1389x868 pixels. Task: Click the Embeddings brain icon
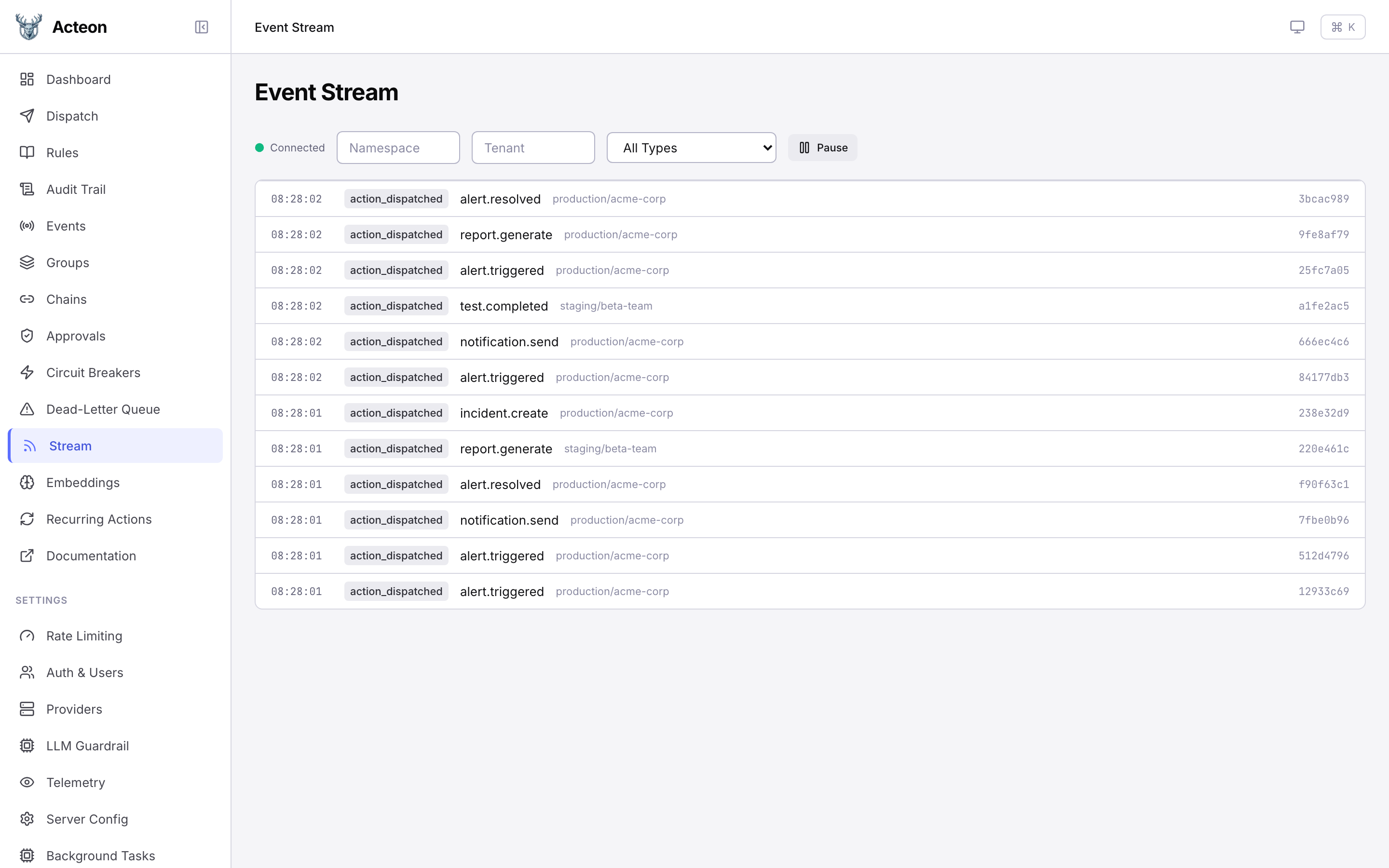pyautogui.click(x=27, y=483)
